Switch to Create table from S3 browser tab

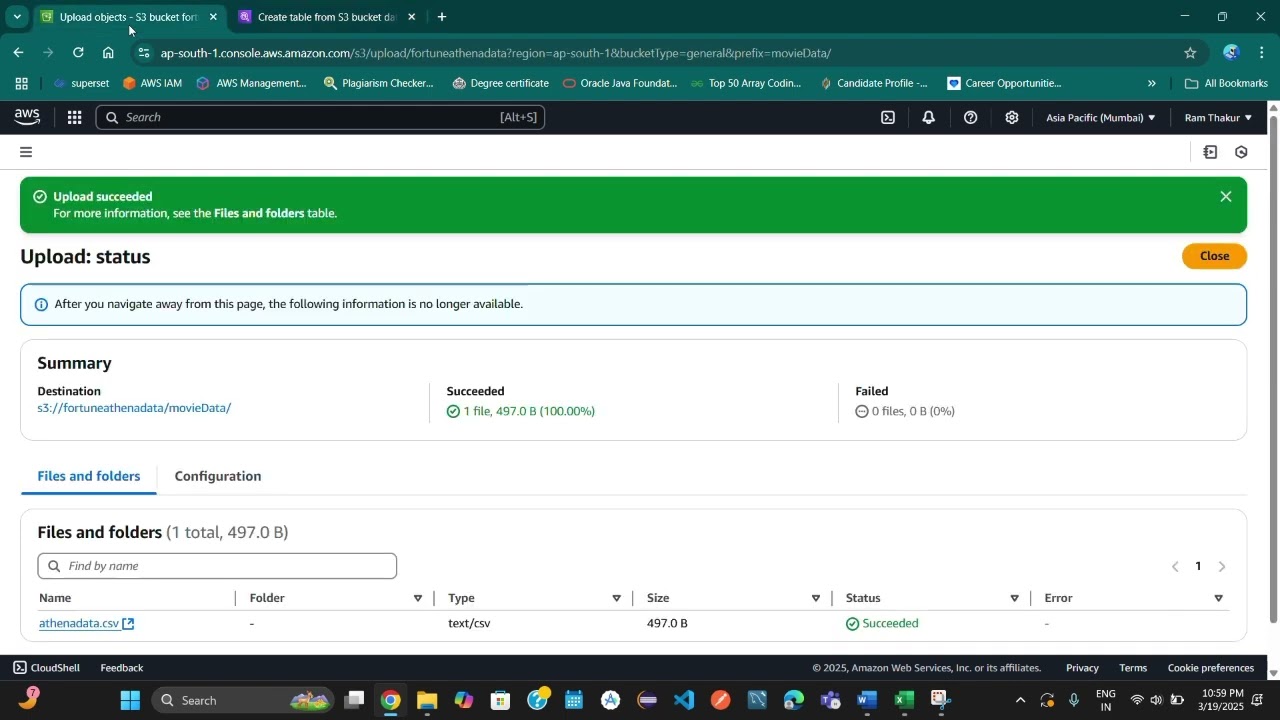coord(326,17)
